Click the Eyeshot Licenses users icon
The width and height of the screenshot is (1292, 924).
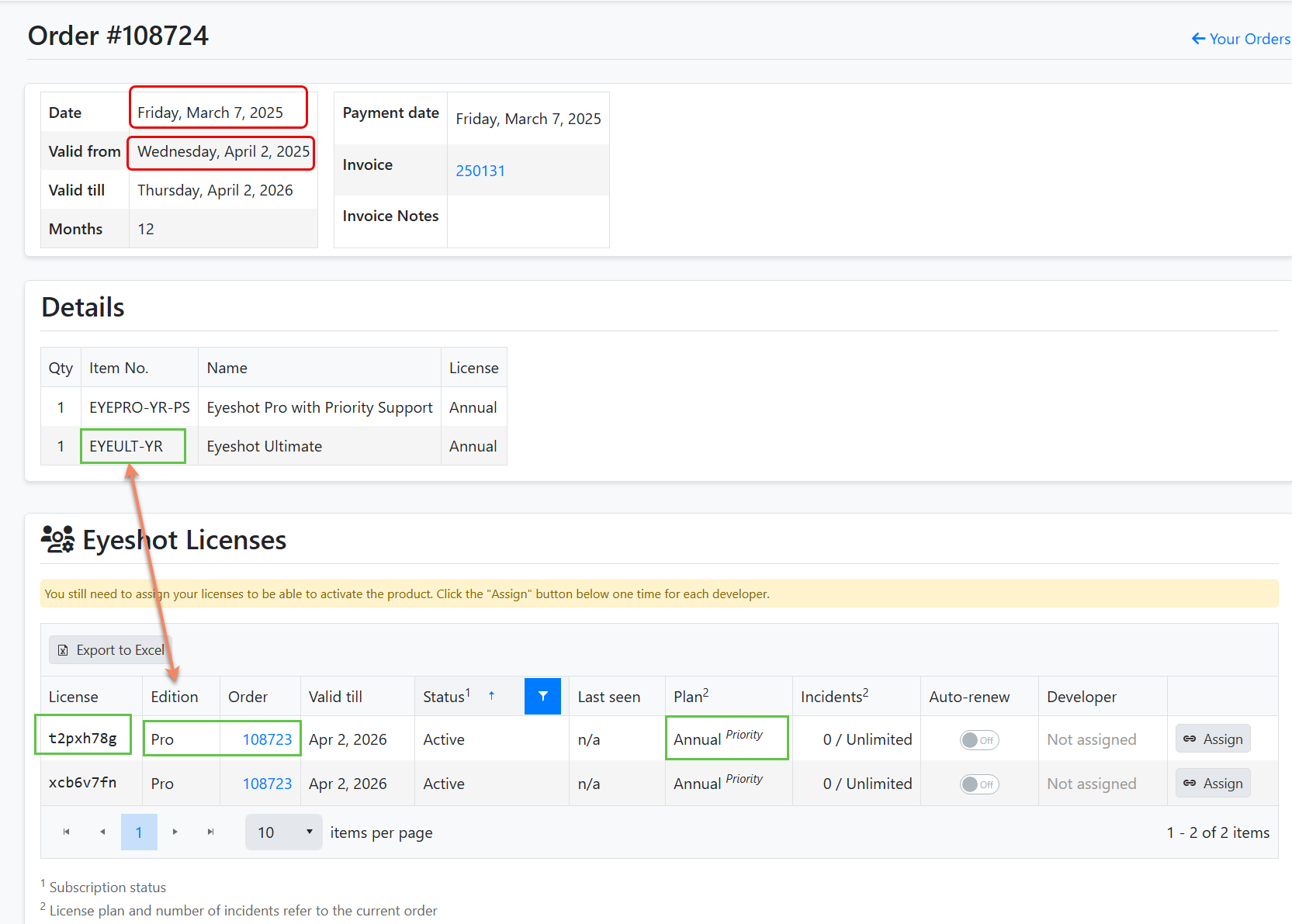pos(57,539)
